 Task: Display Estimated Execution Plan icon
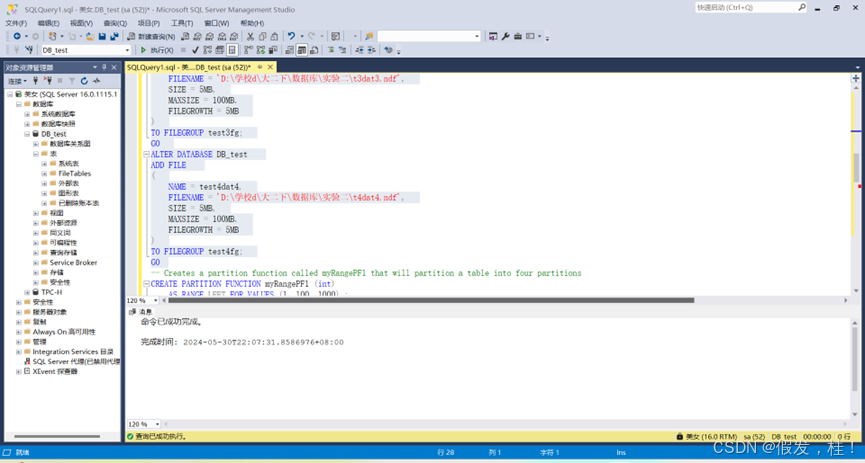pos(207,50)
